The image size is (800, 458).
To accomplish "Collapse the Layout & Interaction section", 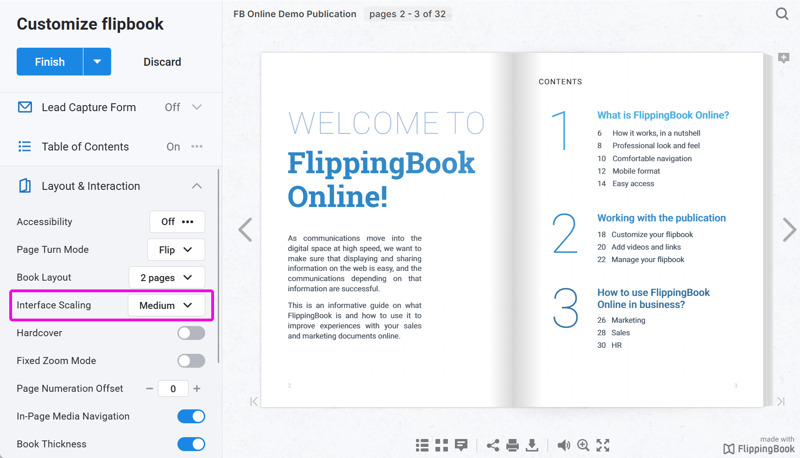I will (x=197, y=186).
